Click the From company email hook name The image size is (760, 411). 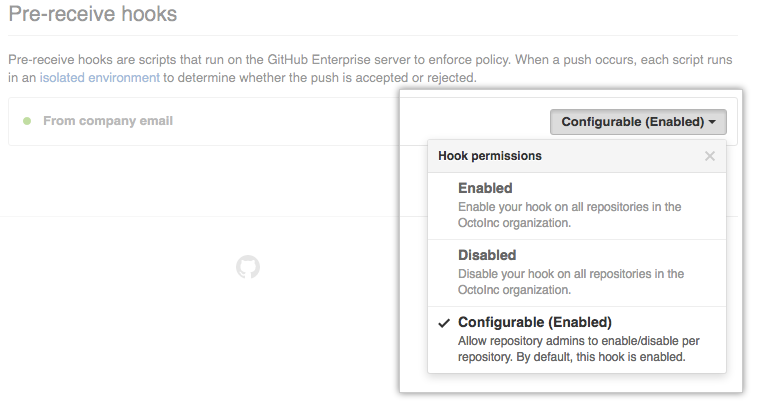tap(108, 121)
